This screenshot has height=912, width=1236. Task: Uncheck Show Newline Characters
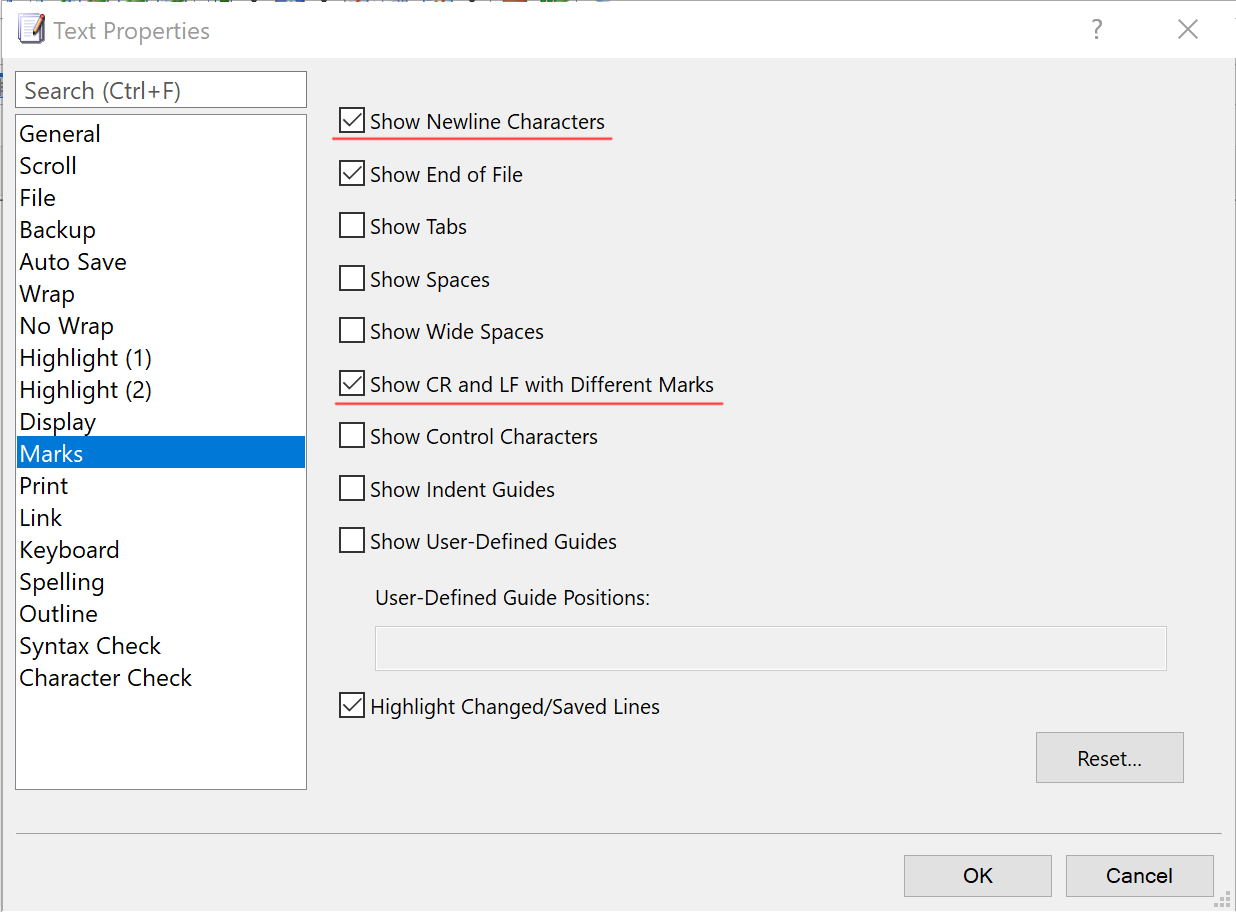[351, 122]
